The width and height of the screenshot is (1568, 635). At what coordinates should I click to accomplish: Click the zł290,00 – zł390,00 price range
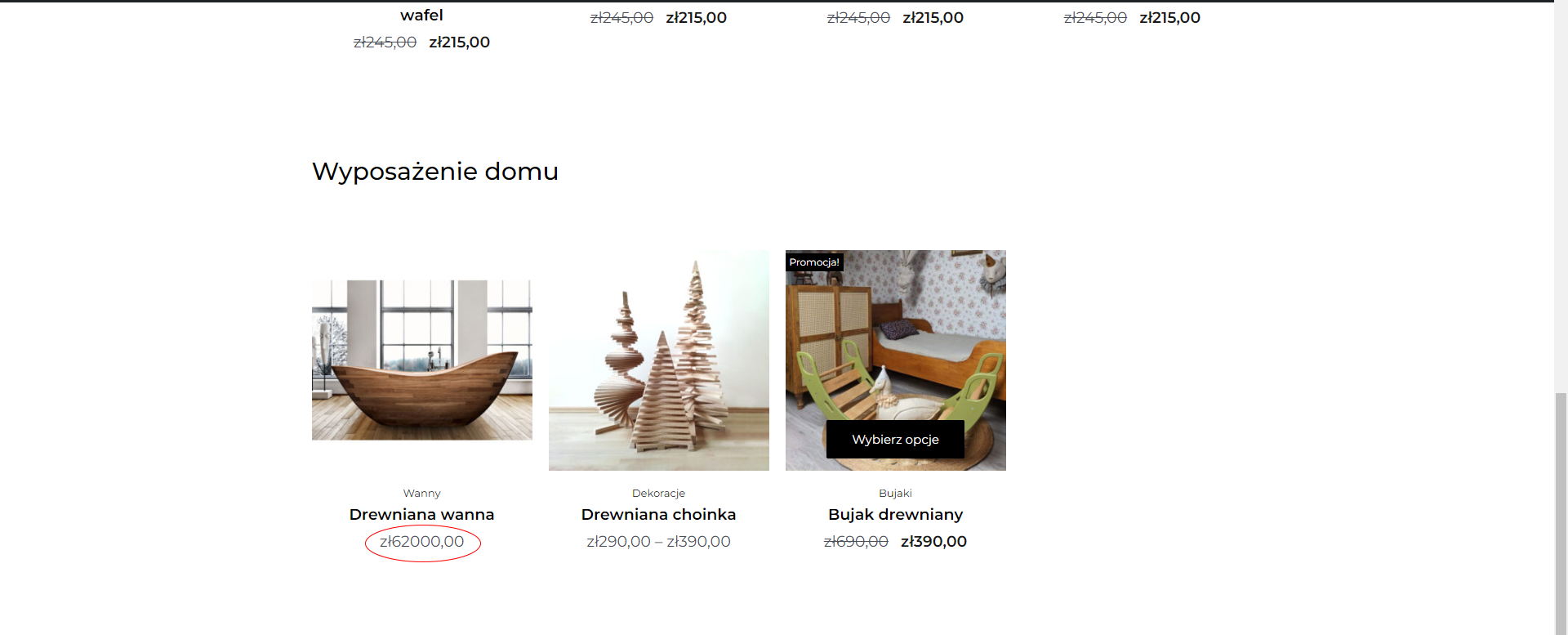click(x=658, y=541)
